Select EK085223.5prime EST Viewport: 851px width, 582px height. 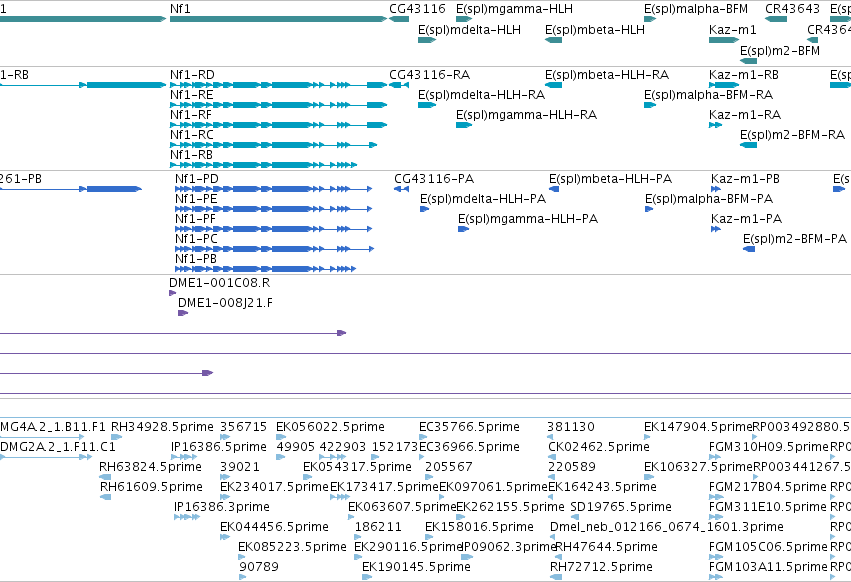click(x=243, y=558)
